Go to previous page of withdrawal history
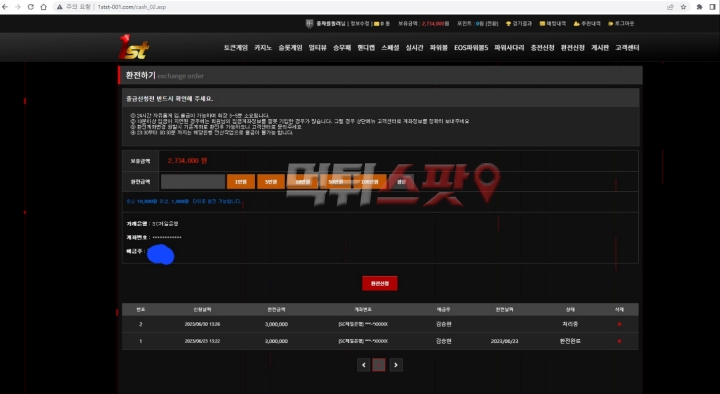 pos(363,365)
